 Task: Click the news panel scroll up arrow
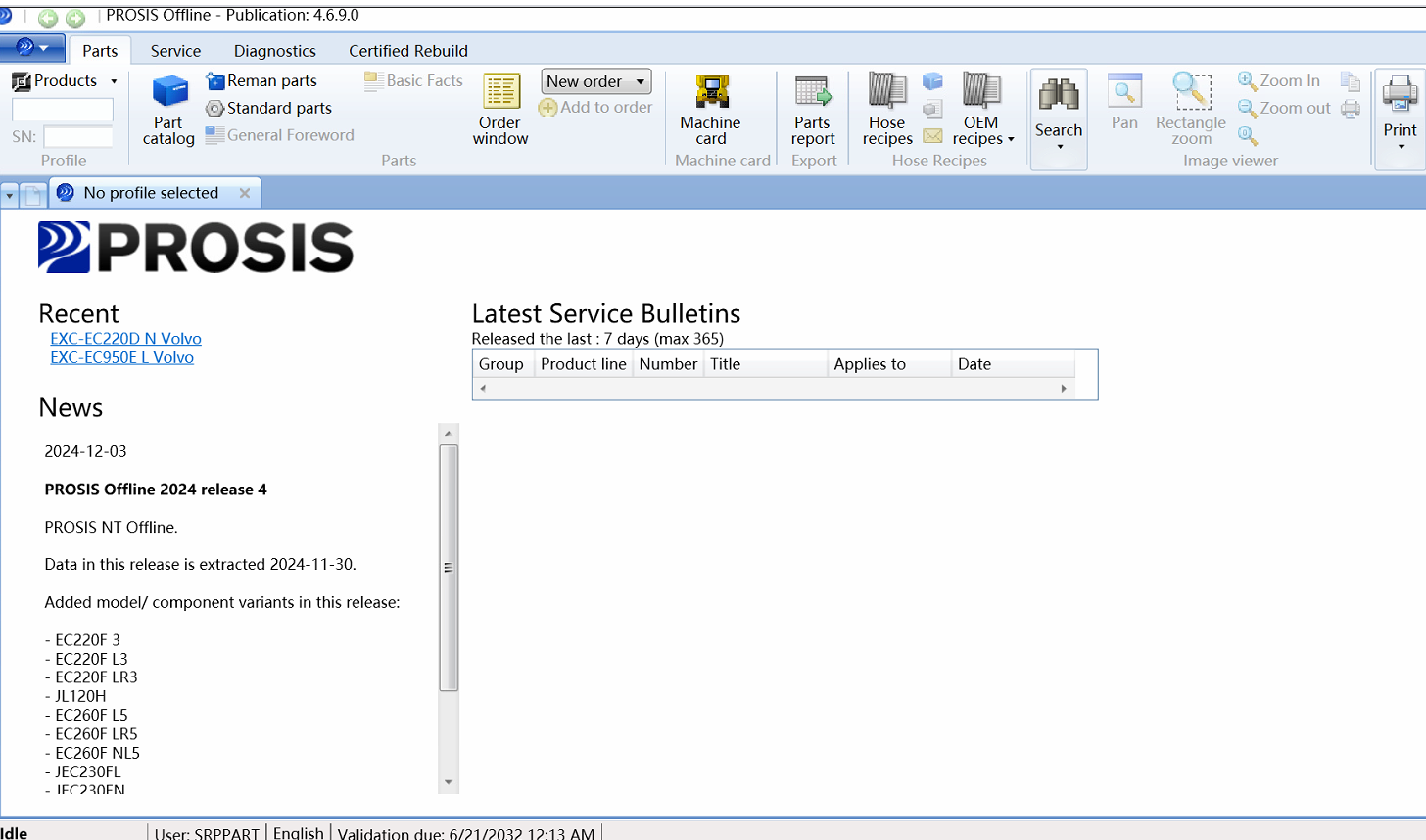point(449,433)
